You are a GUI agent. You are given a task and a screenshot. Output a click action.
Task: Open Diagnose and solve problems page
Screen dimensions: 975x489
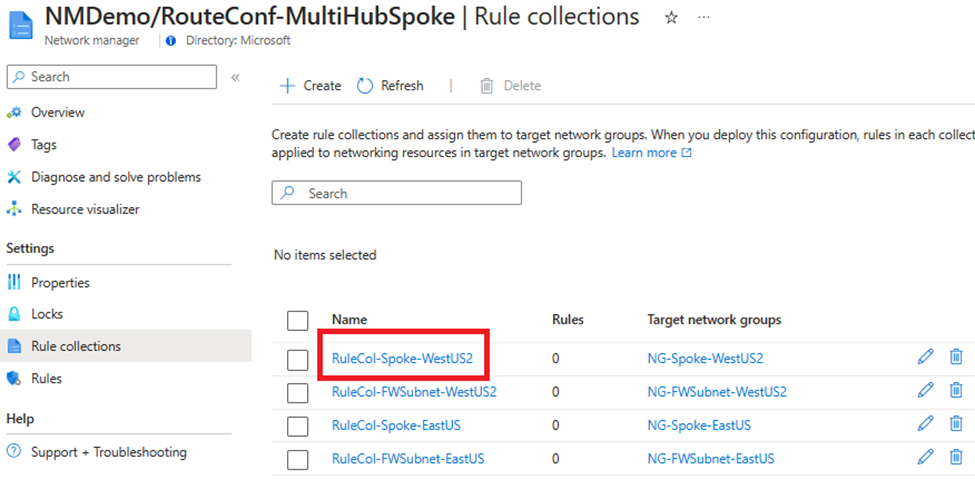click(115, 177)
